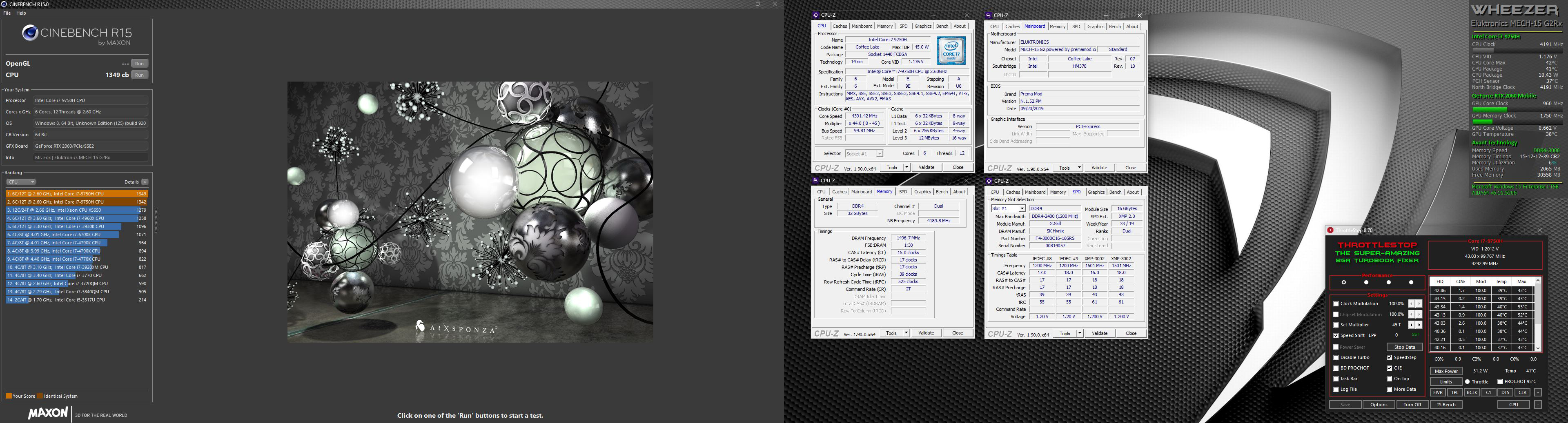1568x423 pixels.
Task: Switch to SPD tab in the CPU-Z Memory window
Action: 903,192
